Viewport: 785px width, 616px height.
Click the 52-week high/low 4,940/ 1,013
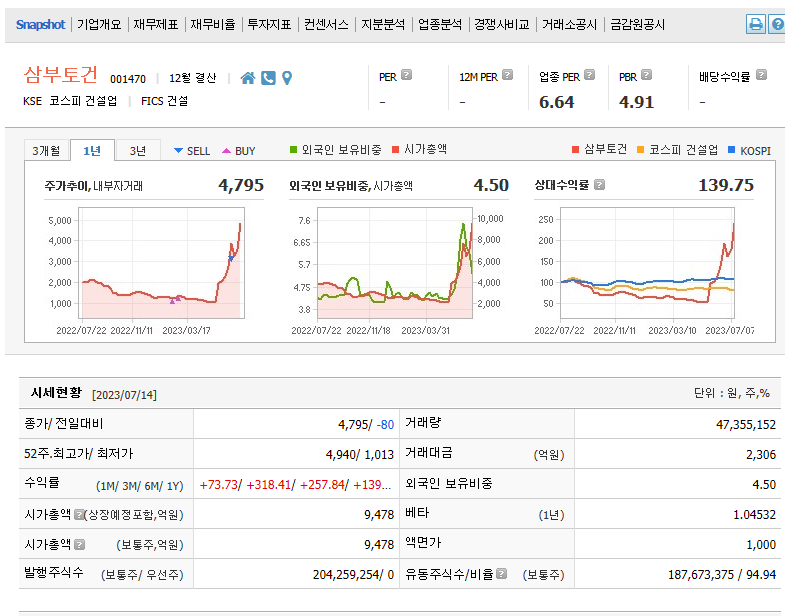[359, 455]
